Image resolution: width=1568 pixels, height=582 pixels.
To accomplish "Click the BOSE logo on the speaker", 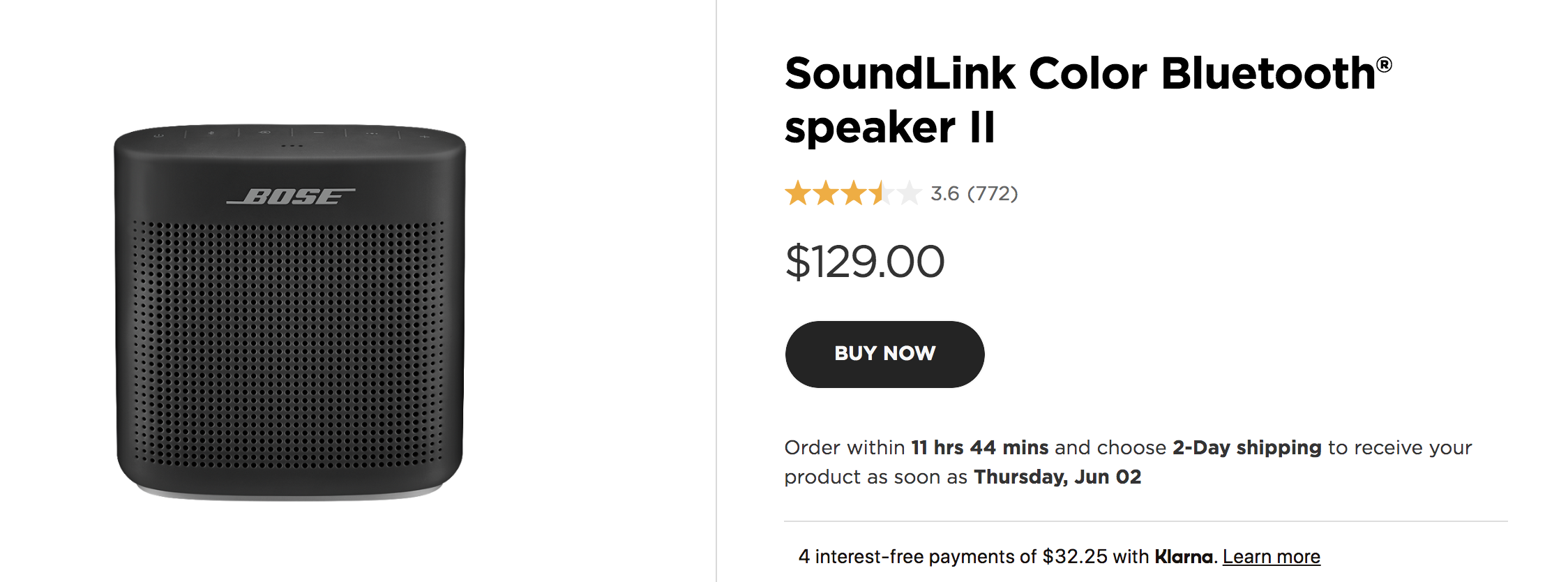I will (x=291, y=197).
